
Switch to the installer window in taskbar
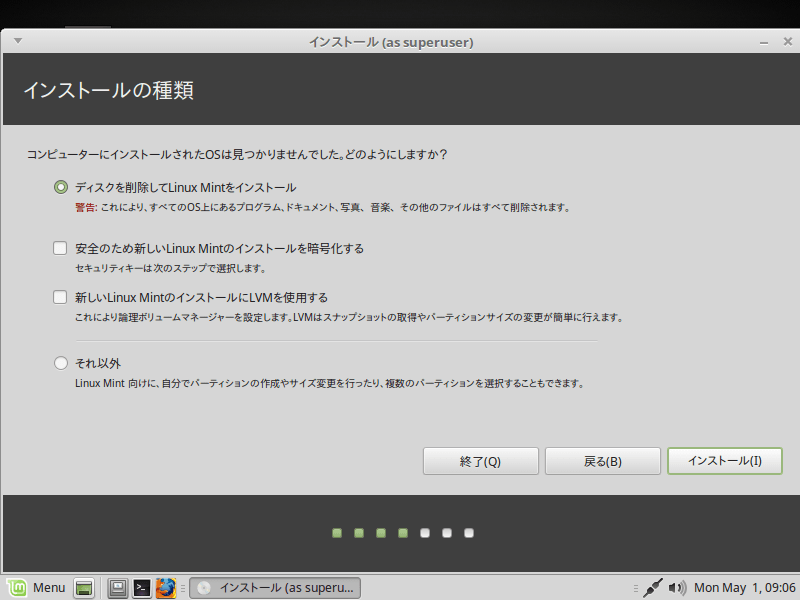275,588
